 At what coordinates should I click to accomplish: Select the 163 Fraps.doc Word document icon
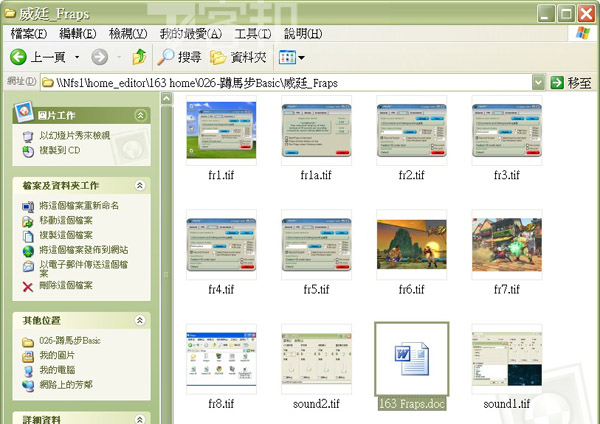pos(412,359)
